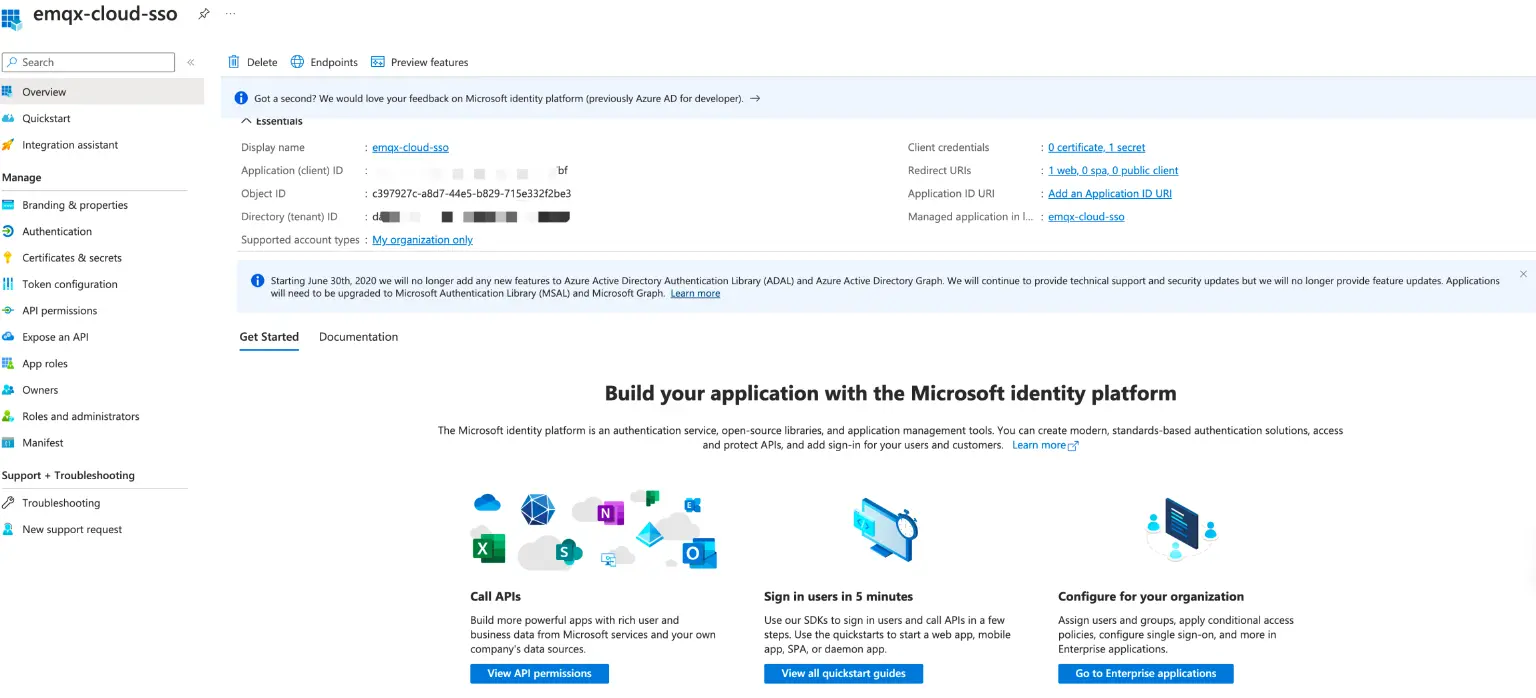Open Token configuration
1536x698 pixels.
pos(68,283)
